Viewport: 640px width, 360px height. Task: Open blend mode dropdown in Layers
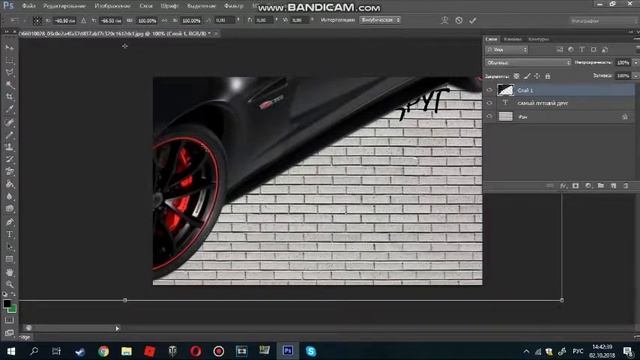[x=528, y=62]
